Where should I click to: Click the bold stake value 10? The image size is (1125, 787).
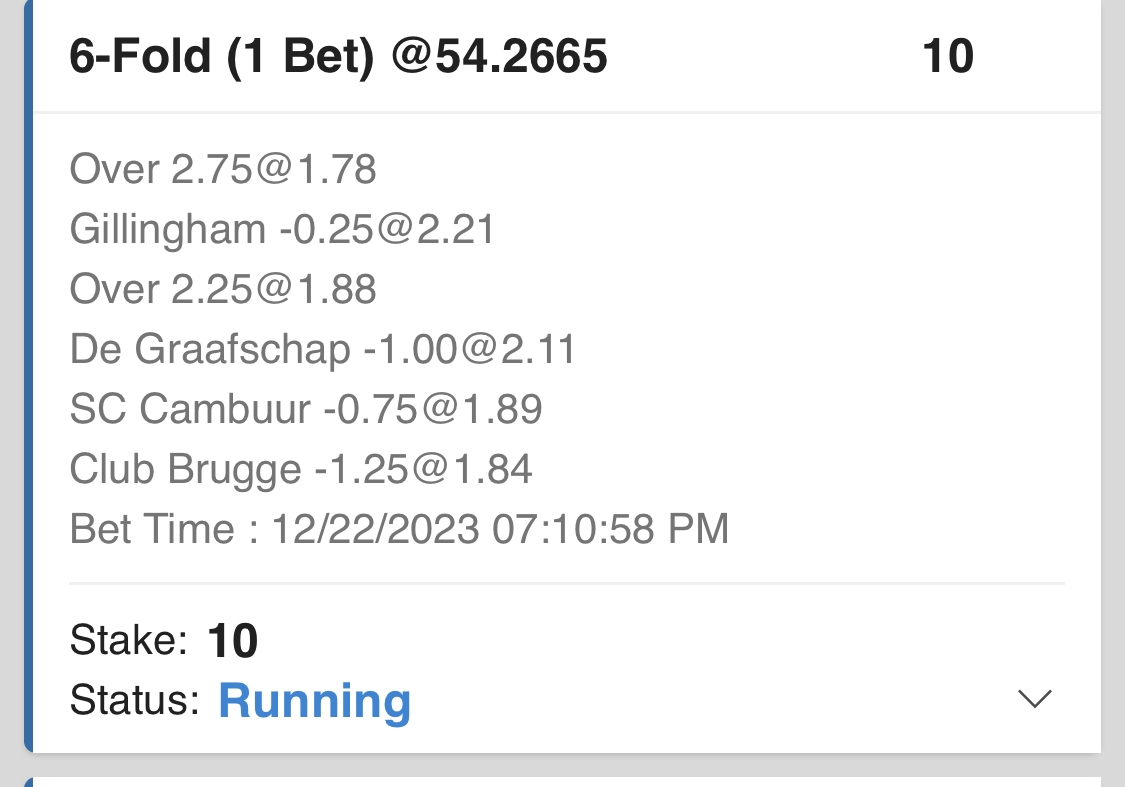click(233, 641)
